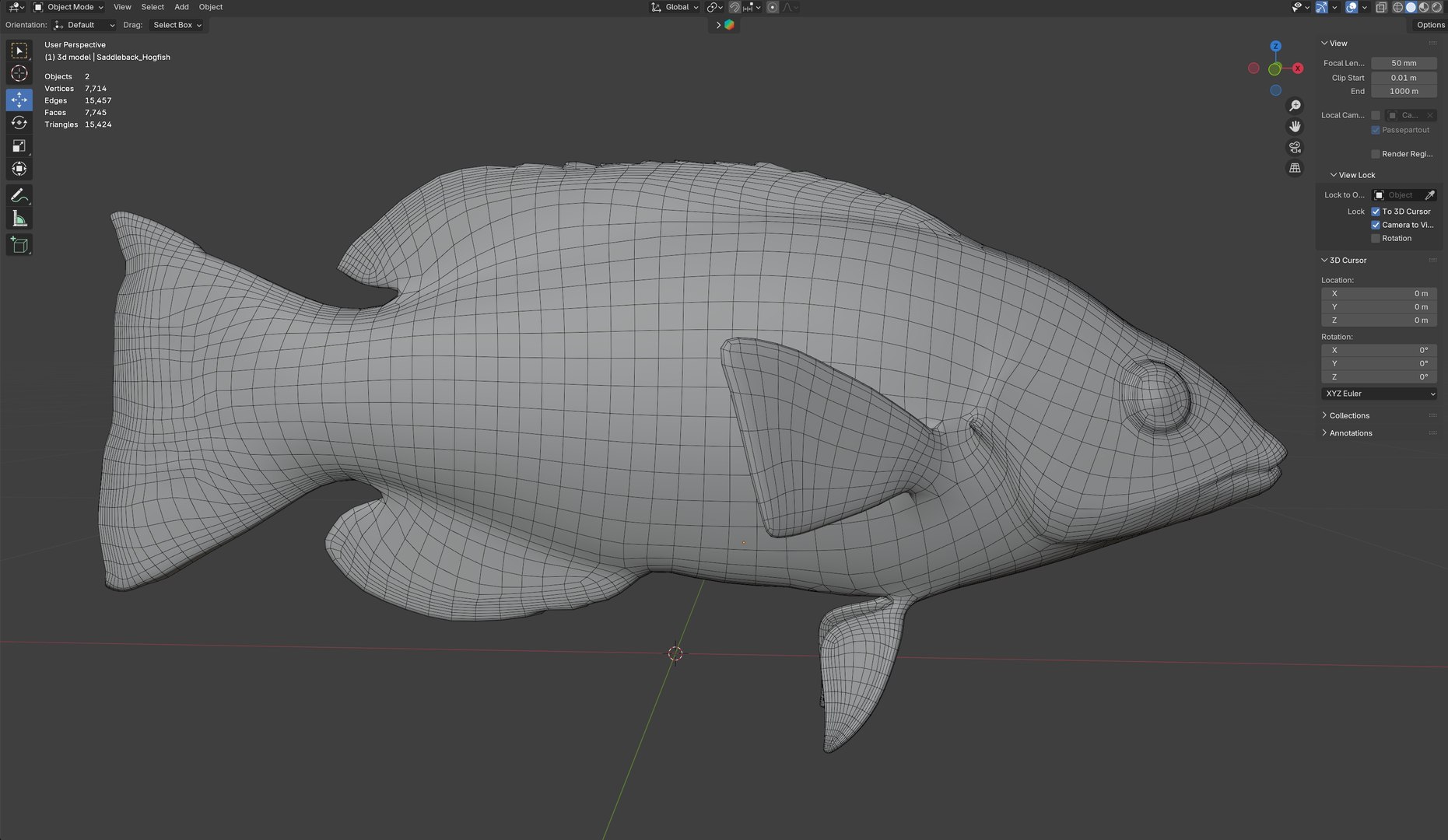Click the Zoom magnifier viewport button

click(x=1295, y=106)
